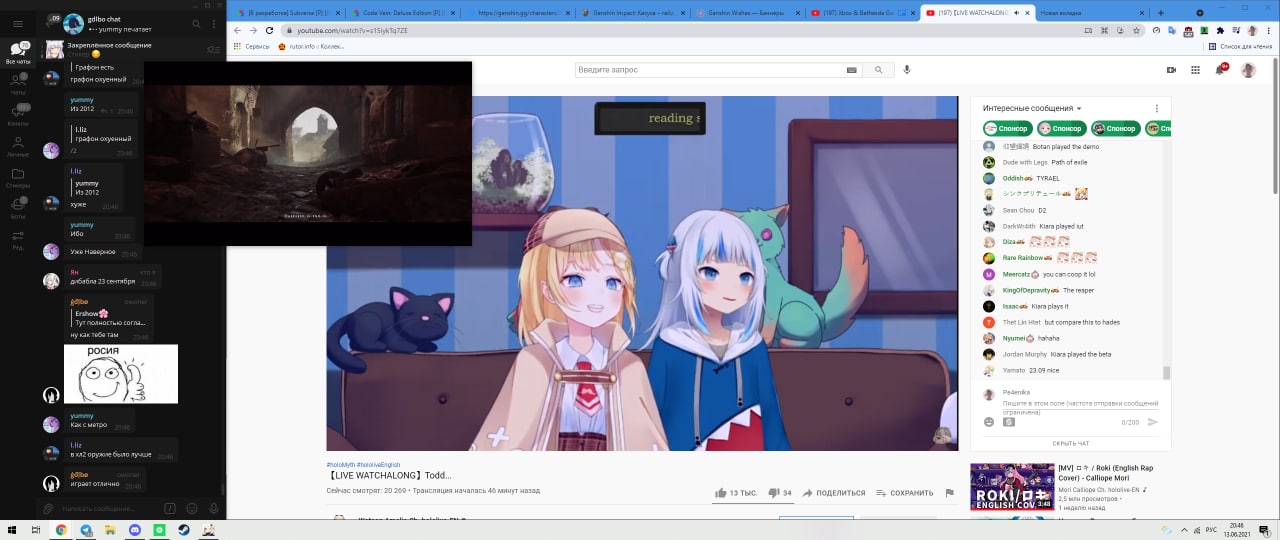Open the emoji picker in Telegram
Viewport: 1280px width, 540px height.
click(x=190, y=509)
